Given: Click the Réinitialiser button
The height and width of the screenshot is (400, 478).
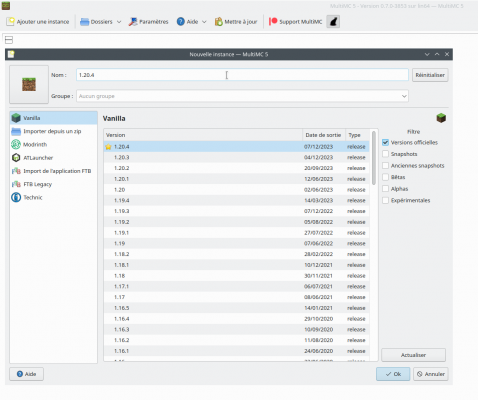Looking at the screenshot, I should (x=430, y=75).
